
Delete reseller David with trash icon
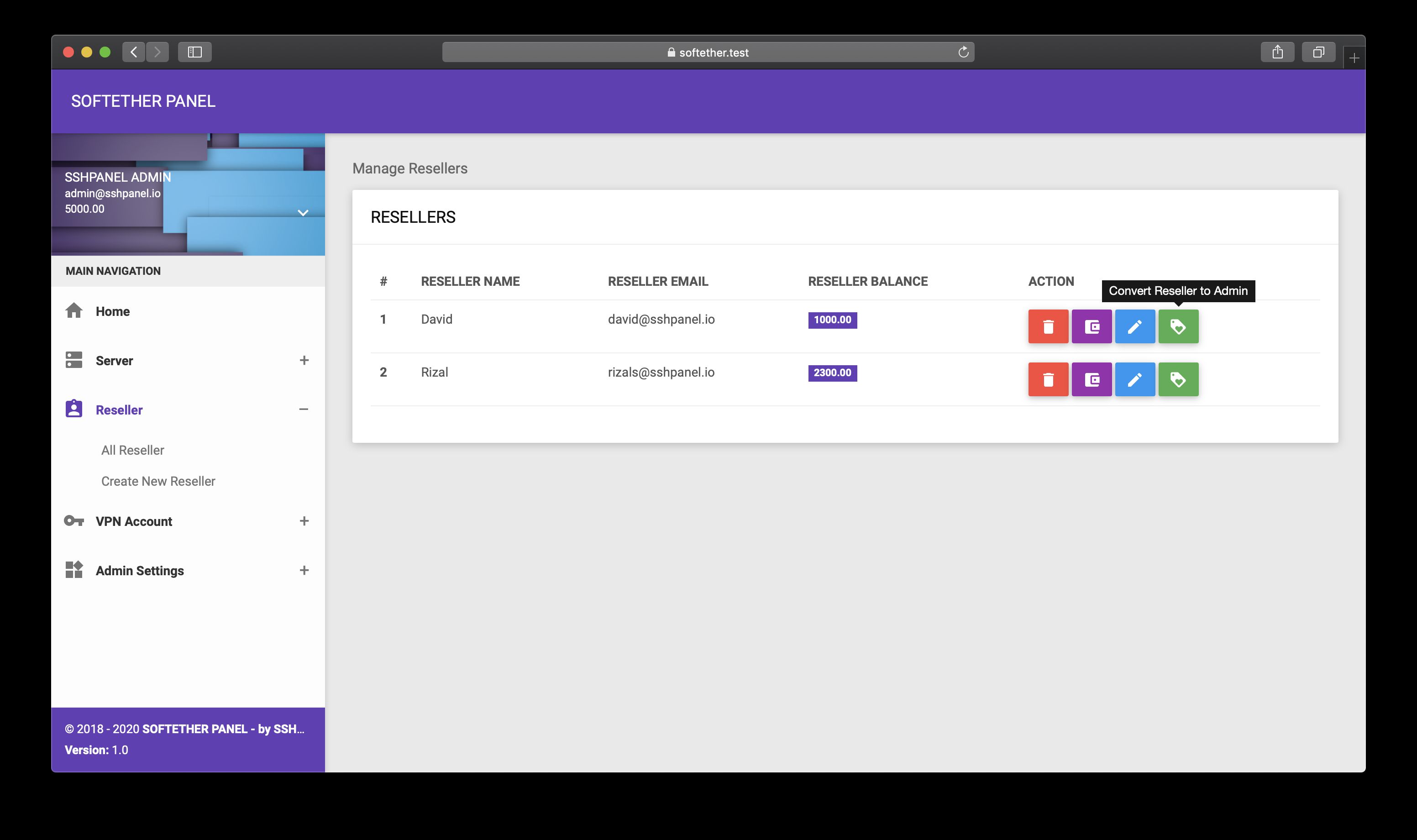click(x=1048, y=326)
